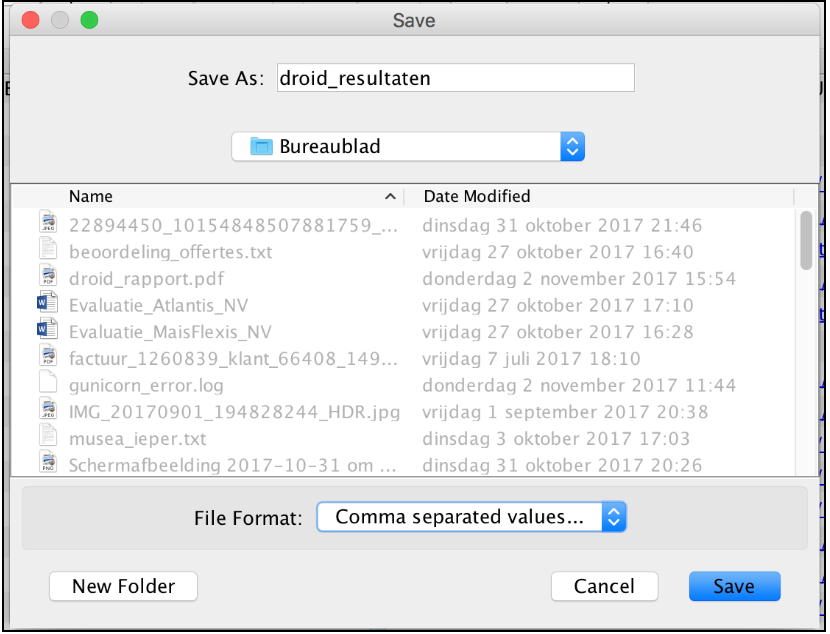Click the folder icon in Bureaublad popup
This screenshot has width=830, height=634.
(261, 147)
